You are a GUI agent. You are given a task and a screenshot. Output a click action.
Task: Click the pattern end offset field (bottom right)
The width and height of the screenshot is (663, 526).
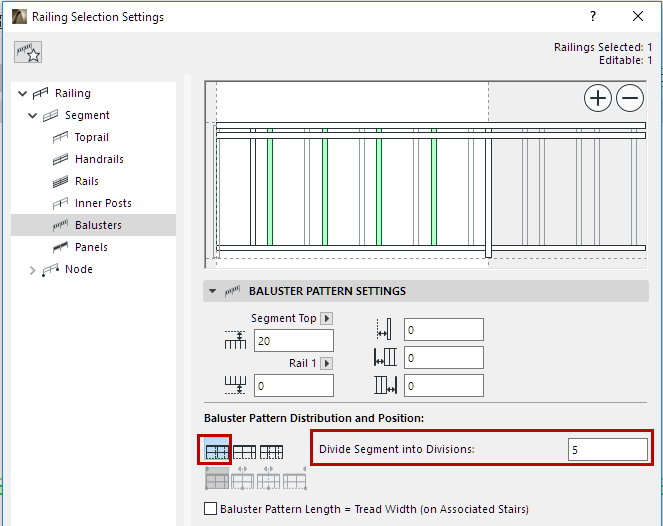coord(444,386)
